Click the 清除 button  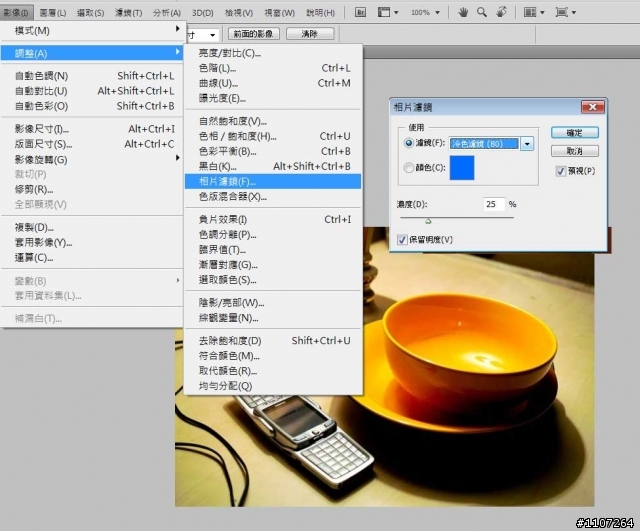(x=310, y=34)
